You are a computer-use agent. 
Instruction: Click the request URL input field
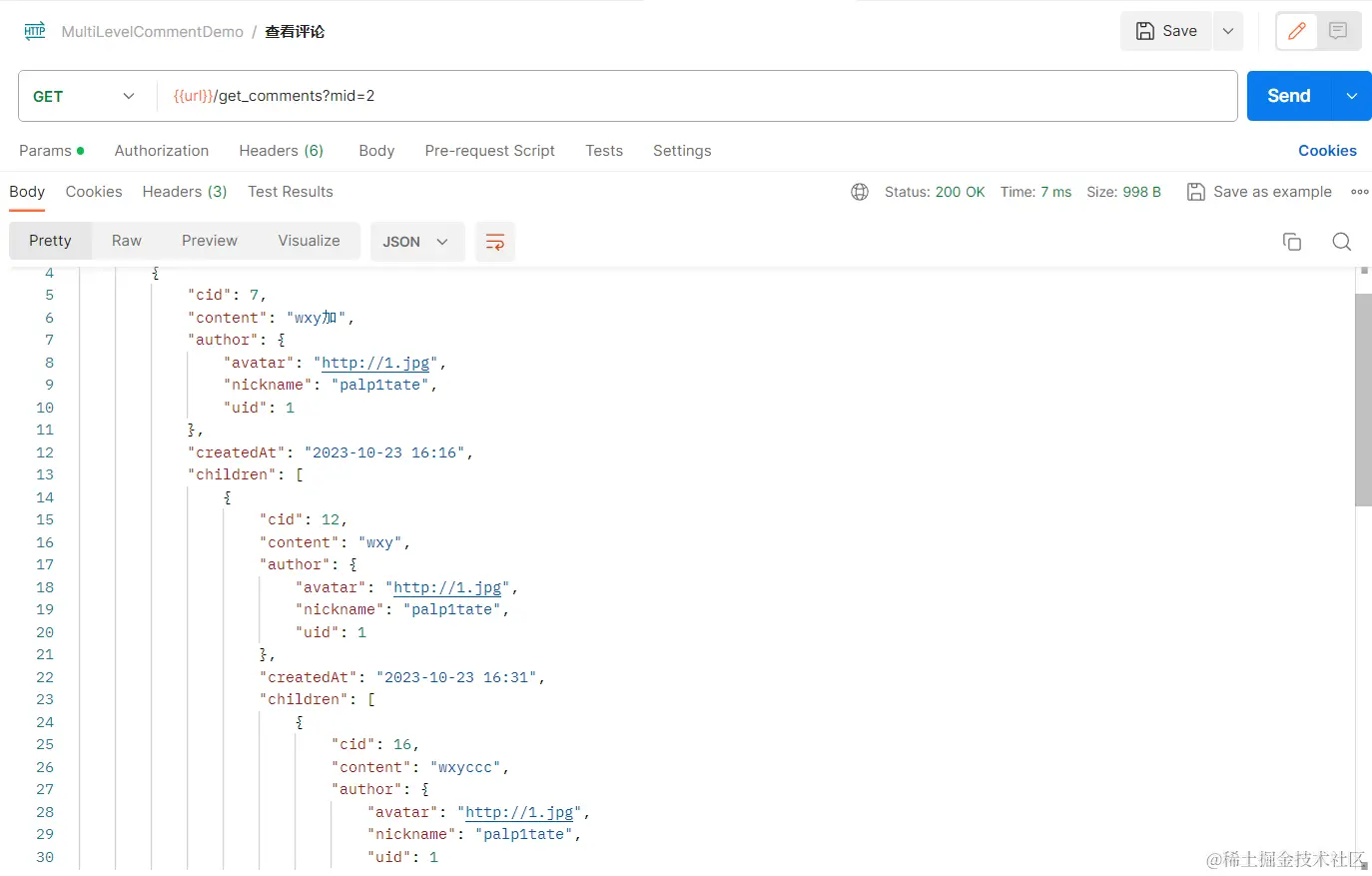tap(696, 96)
